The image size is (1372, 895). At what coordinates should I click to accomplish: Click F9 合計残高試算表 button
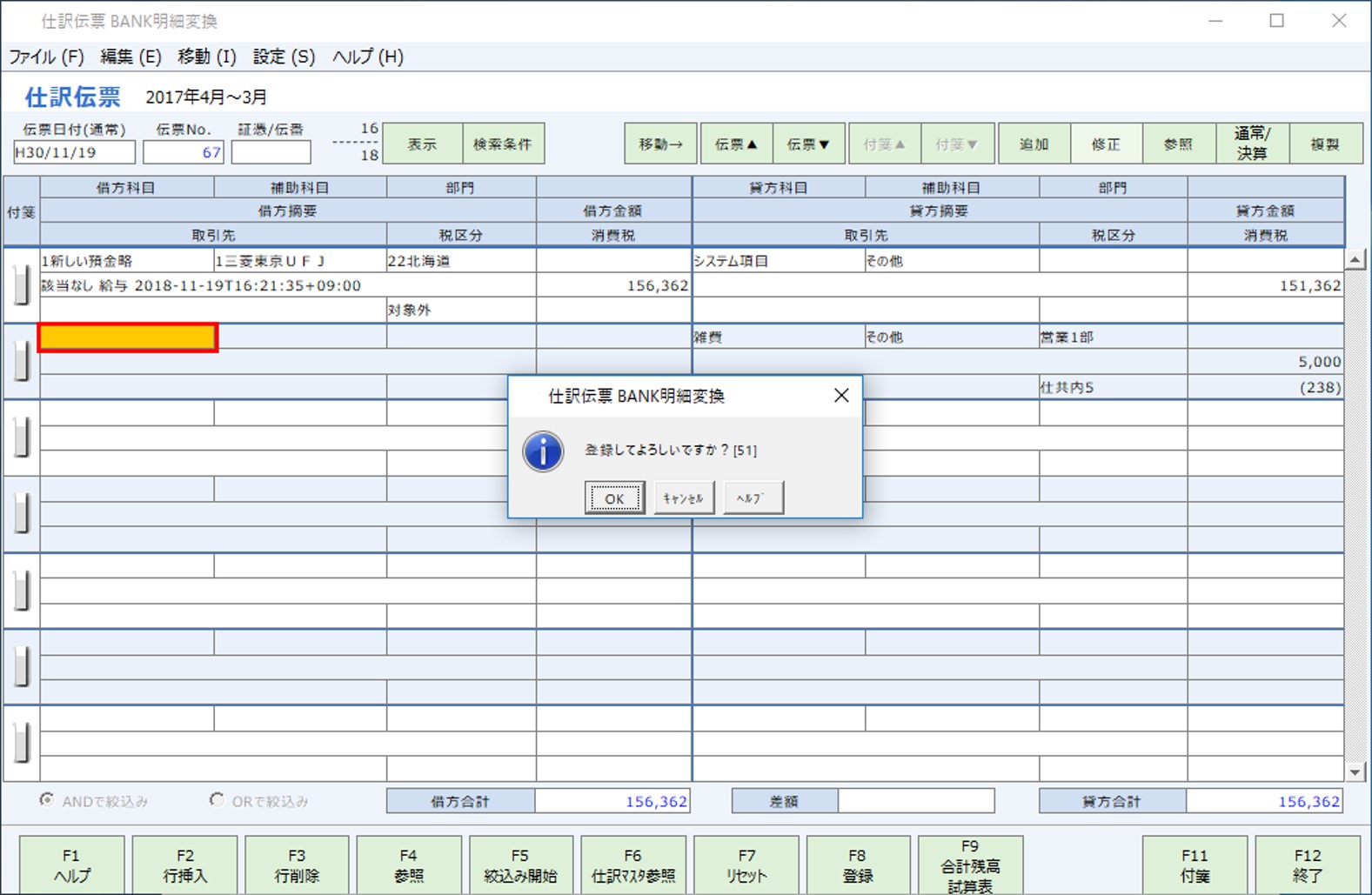pyautogui.click(x=970, y=865)
